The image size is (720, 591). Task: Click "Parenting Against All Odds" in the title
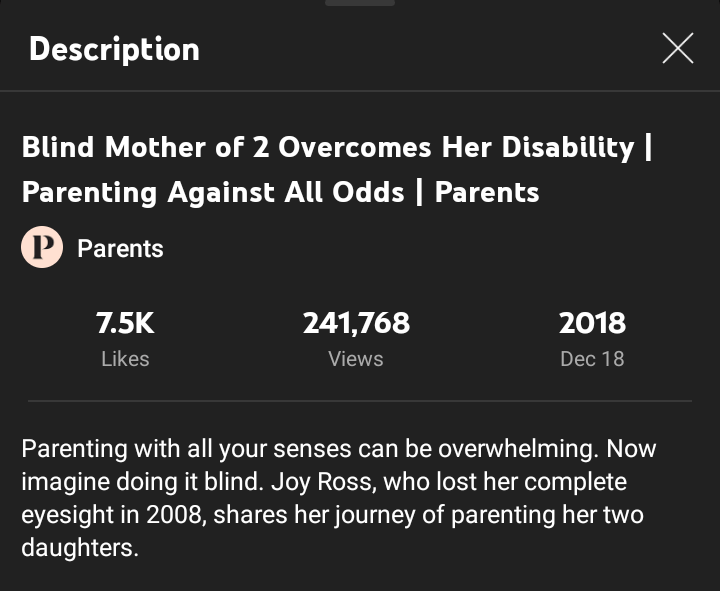point(212,192)
